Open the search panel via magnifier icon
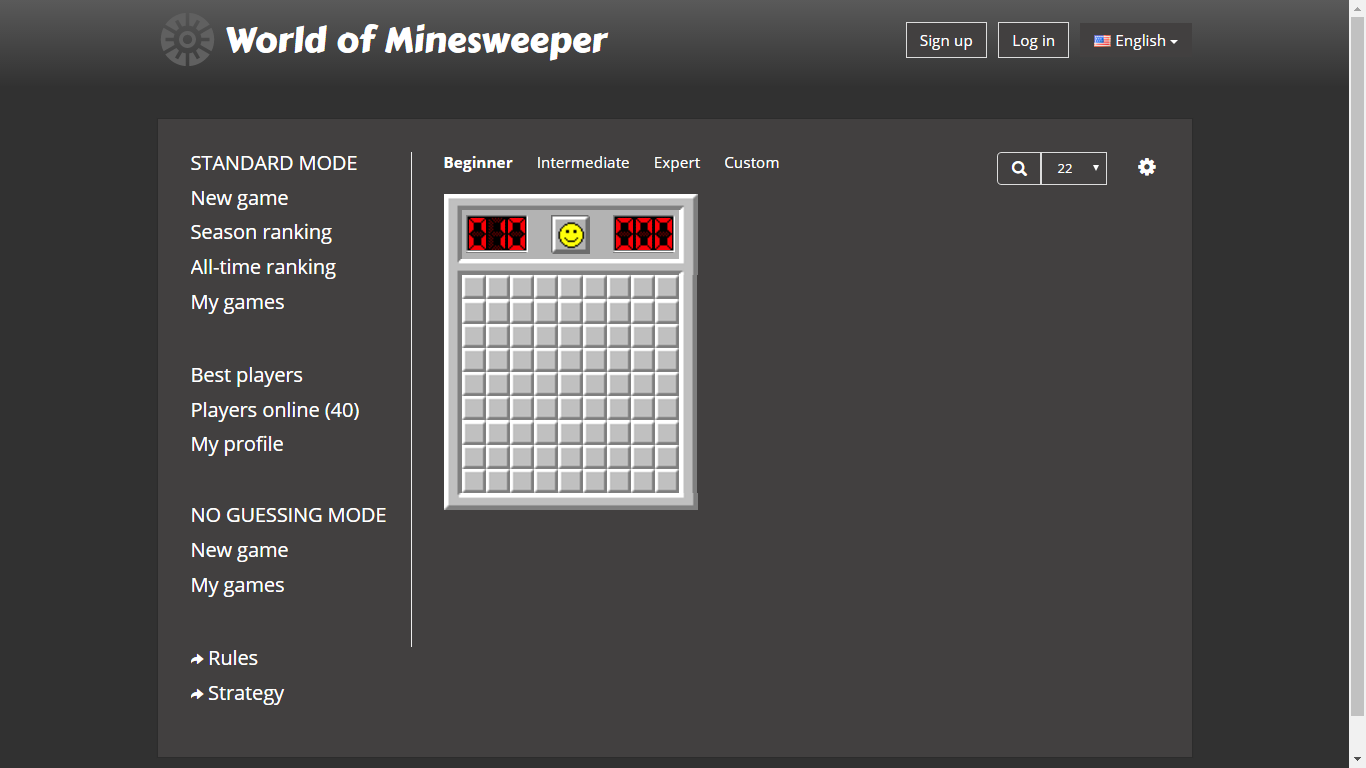This screenshot has width=1366, height=768. click(x=1018, y=168)
